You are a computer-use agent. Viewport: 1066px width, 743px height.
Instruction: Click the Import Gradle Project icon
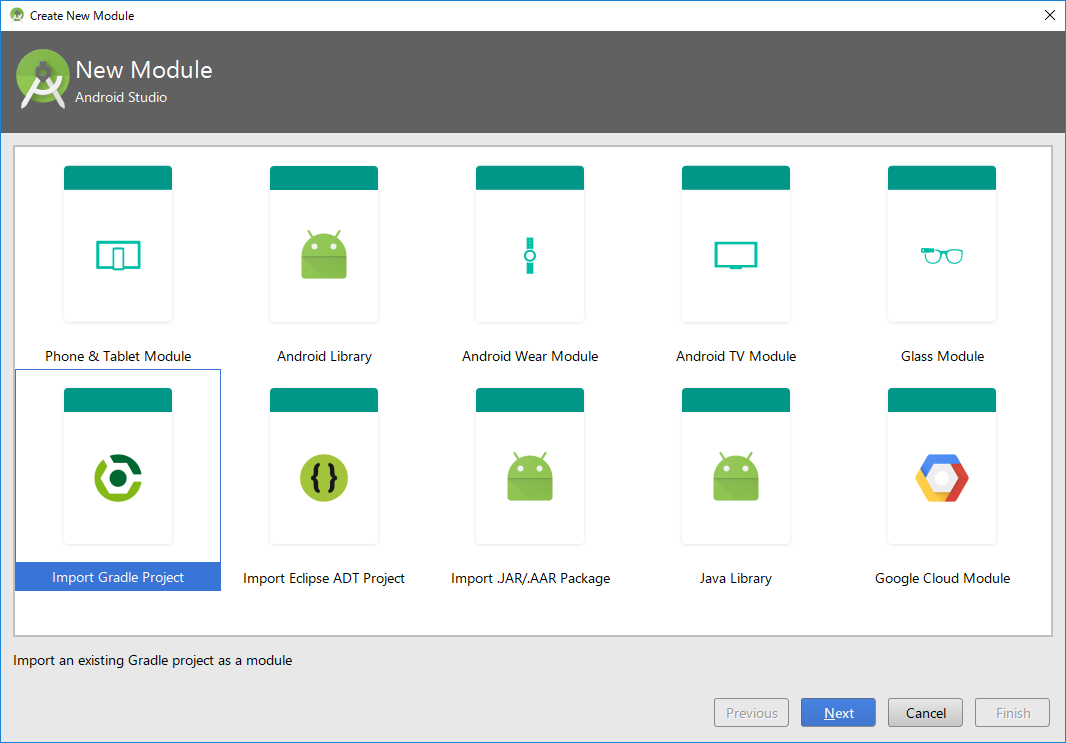tap(118, 478)
